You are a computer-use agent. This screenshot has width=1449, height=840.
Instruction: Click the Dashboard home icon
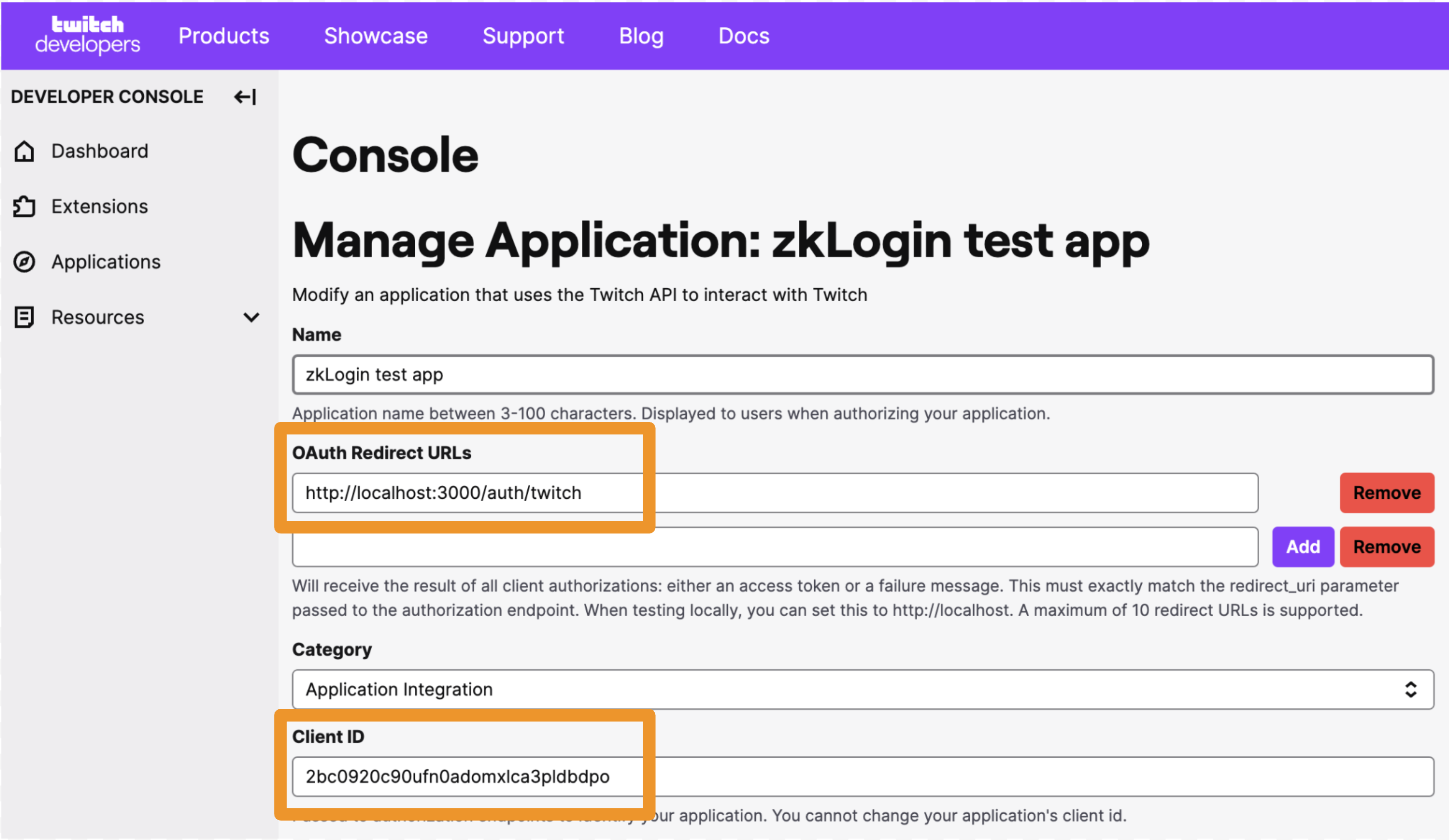pyautogui.click(x=24, y=152)
